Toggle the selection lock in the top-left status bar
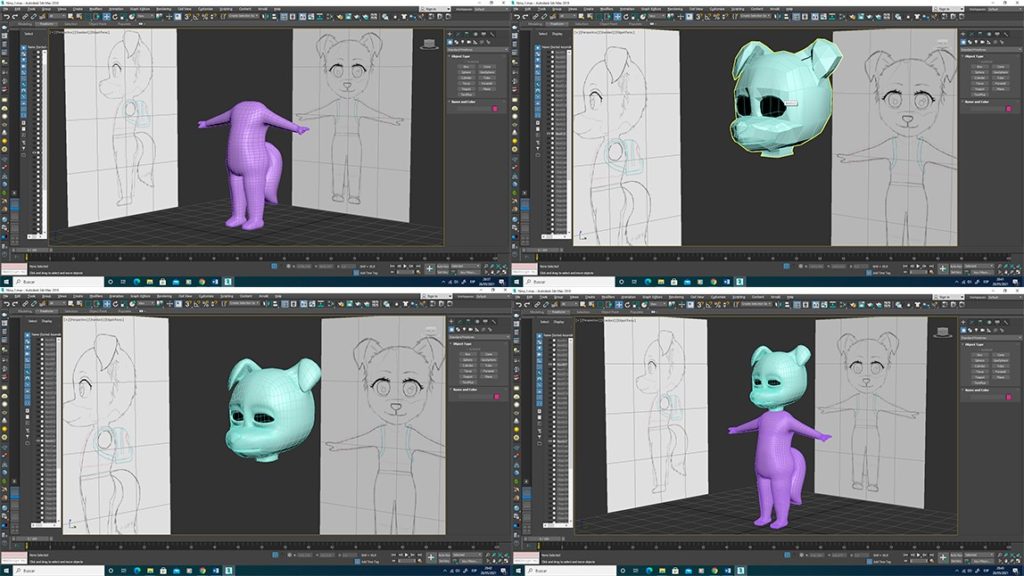Screen dimensions: 1024x576 tap(275, 268)
